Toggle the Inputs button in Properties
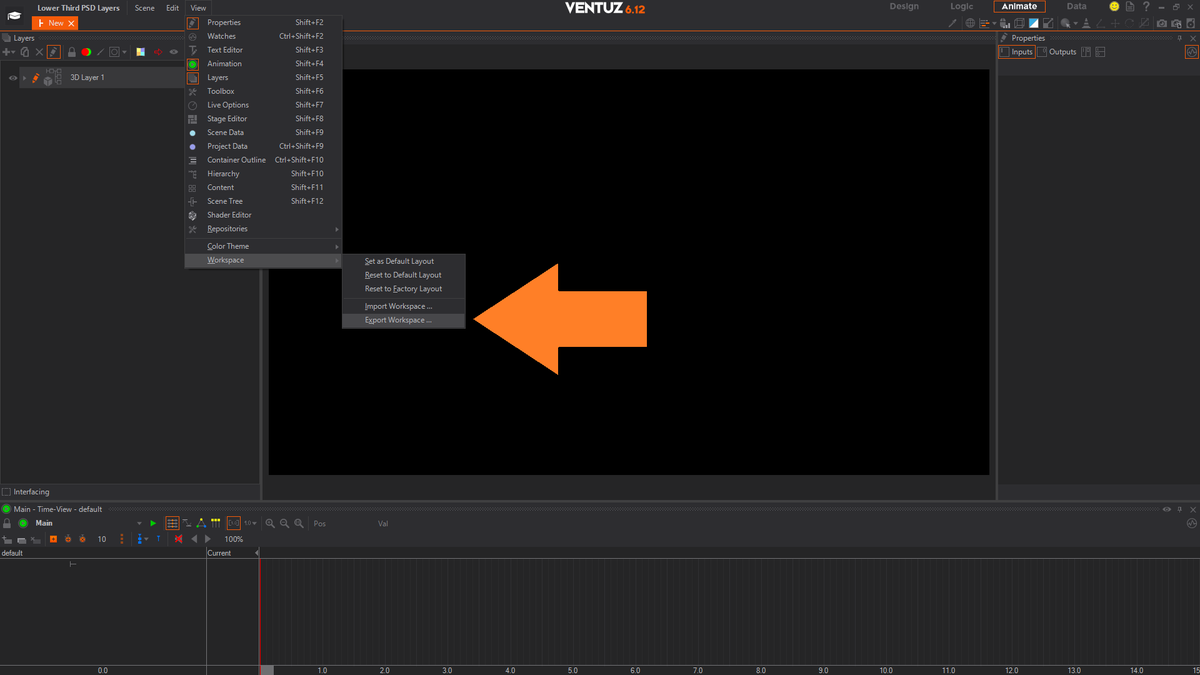Viewport: 1200px width, 675px height. [1017, 52]
